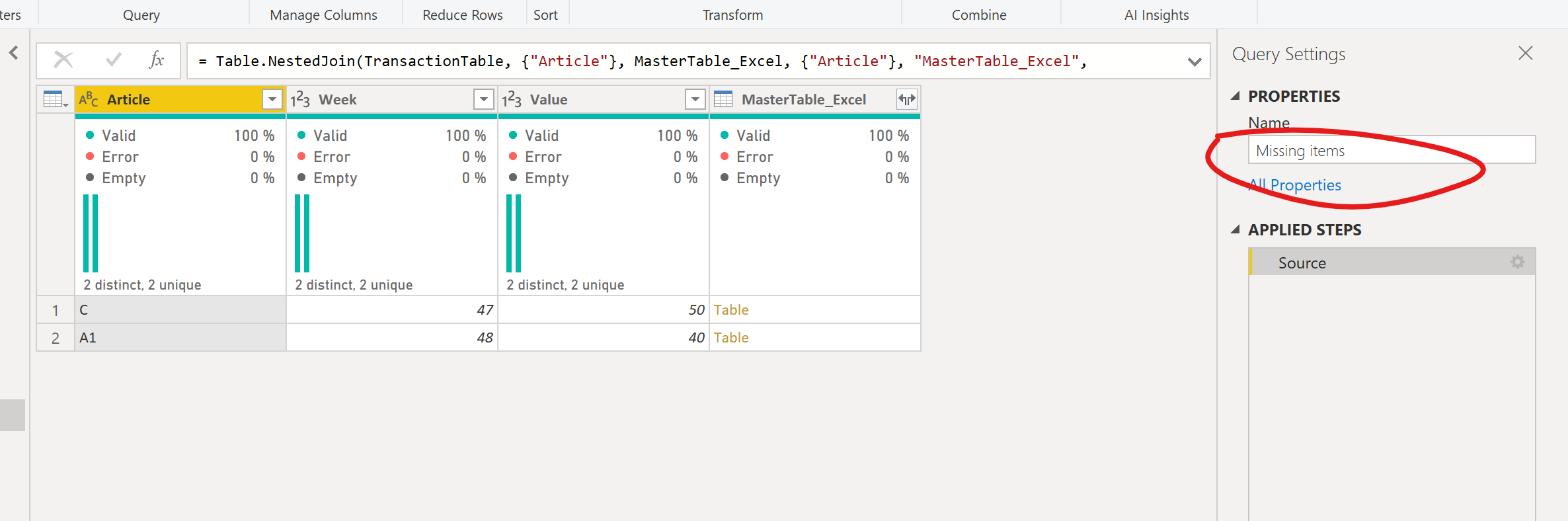Click the Reduce Rows ribbon group
The image size is (1568, 521).
pyautogui.click(x=463, y=15)
